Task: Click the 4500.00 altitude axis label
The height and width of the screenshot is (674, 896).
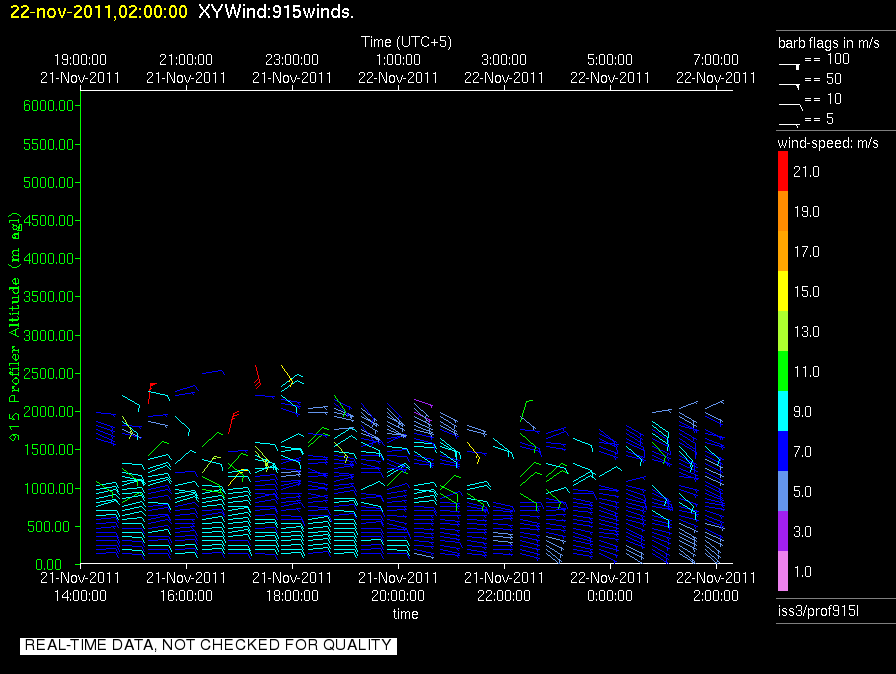Action: [x=49, y=220]
